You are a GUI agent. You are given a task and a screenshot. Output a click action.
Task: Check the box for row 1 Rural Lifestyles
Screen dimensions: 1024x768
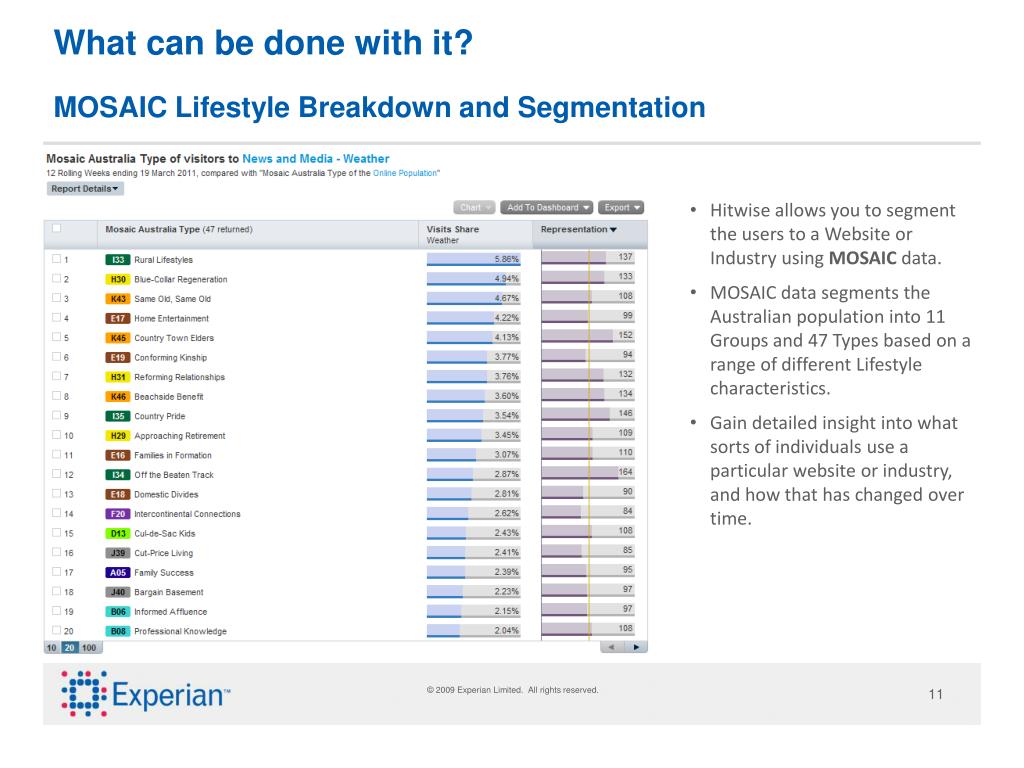[57, 259]
